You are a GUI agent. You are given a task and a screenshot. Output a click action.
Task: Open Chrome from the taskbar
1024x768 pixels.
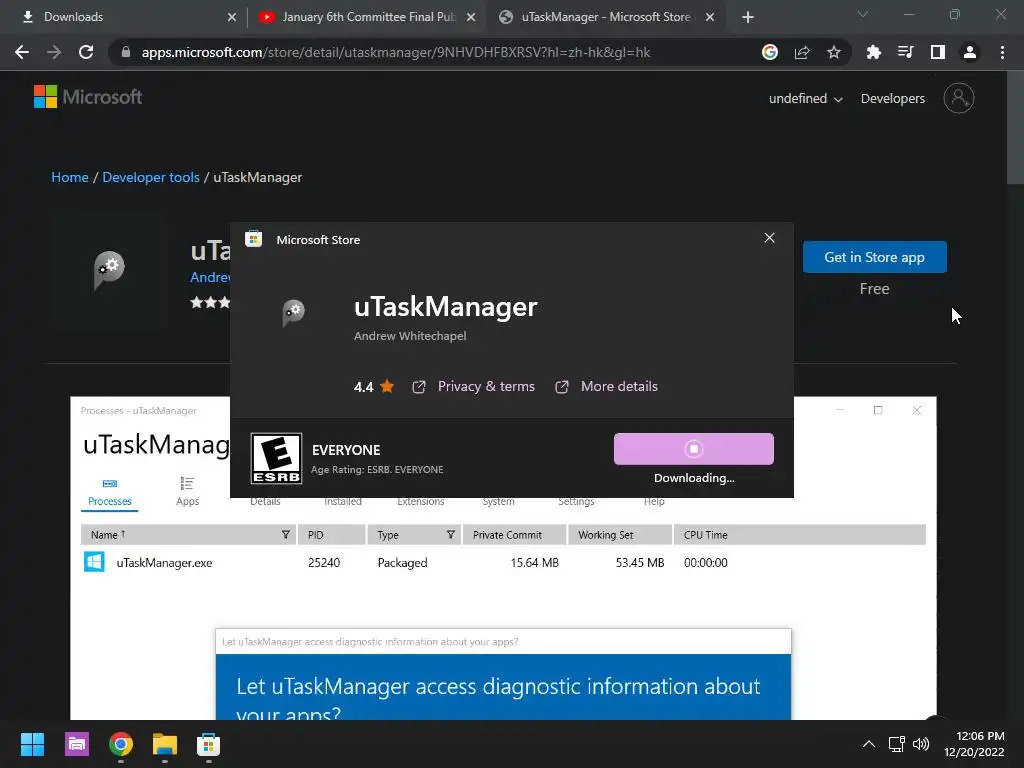click(121, 744)
